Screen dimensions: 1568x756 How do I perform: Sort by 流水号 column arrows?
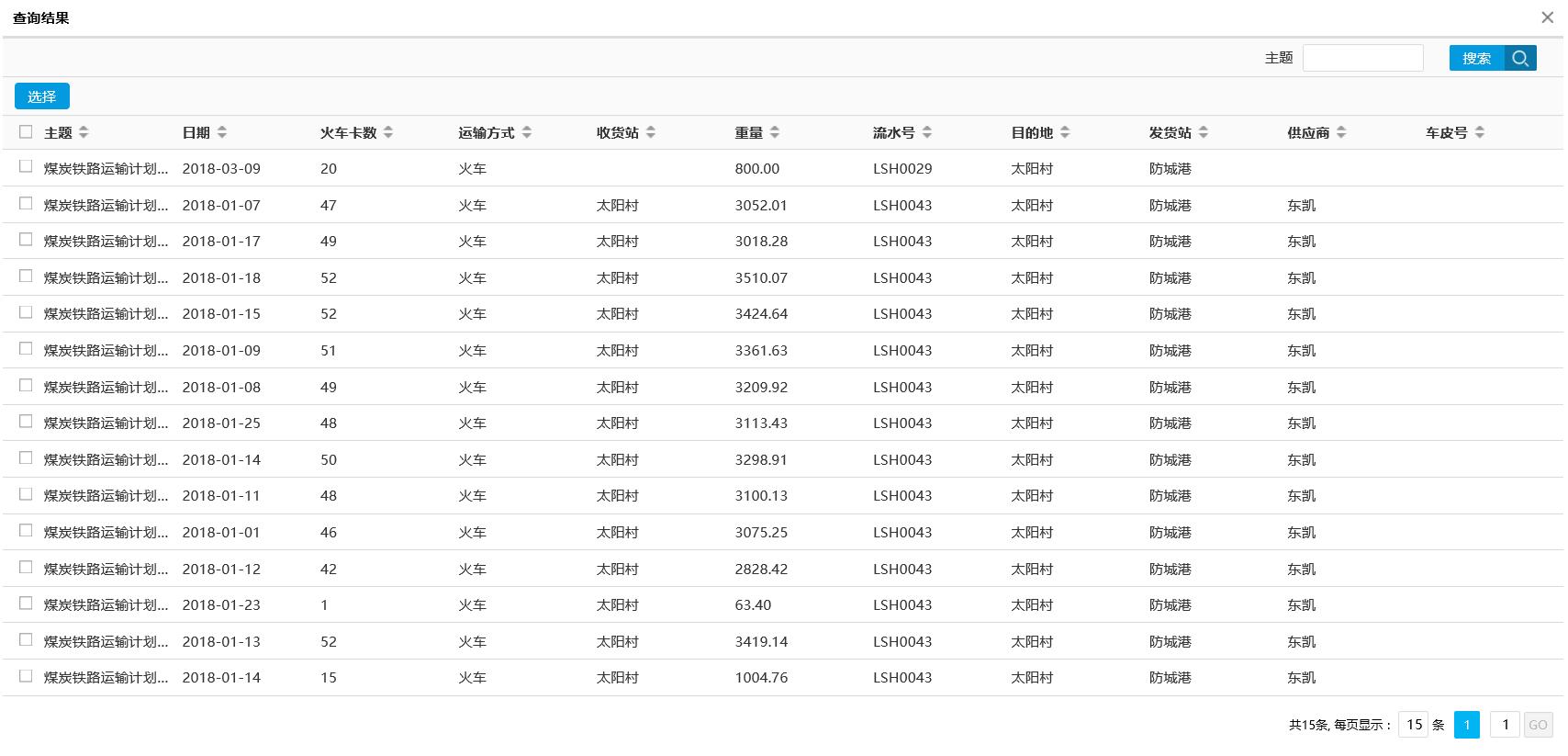927,133
